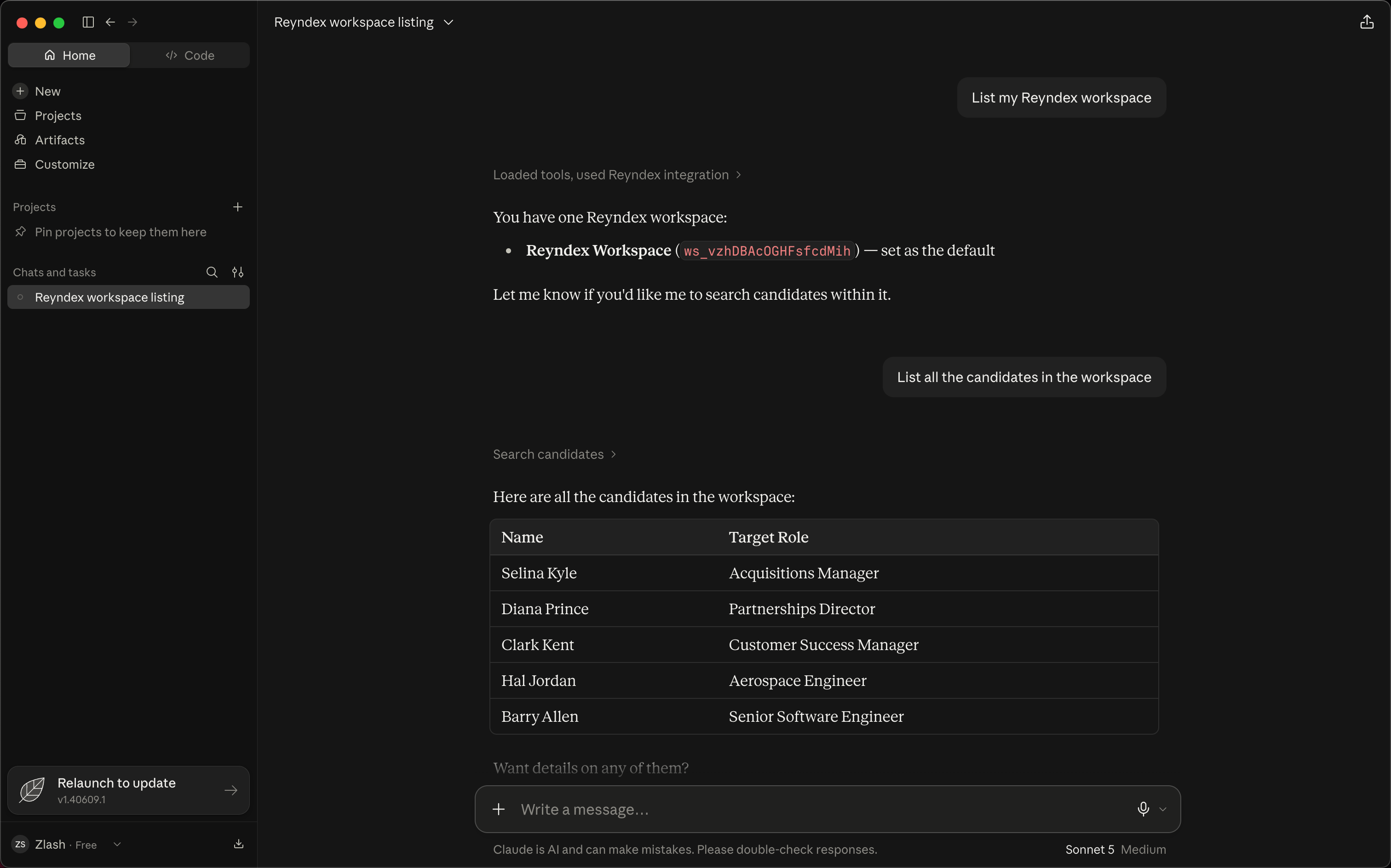Click the Zlash account name
Viewport: 1391px width, 868px height.
[x=51, y=844]
